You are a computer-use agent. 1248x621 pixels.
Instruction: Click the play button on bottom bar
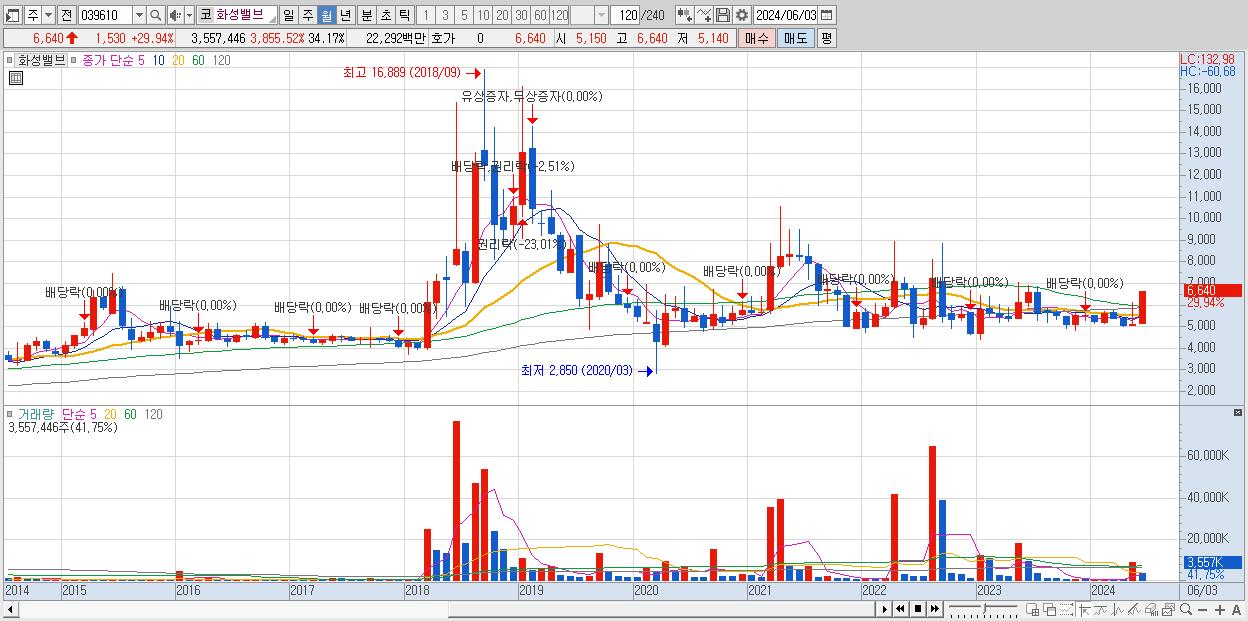(885, 609)
